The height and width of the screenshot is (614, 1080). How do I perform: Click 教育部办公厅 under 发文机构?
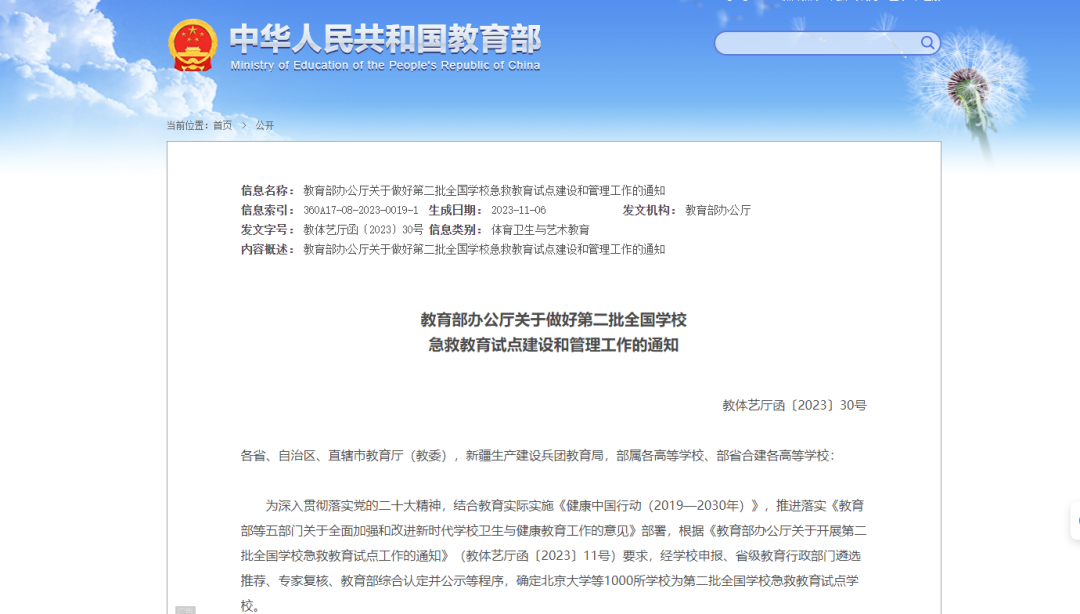717,210
